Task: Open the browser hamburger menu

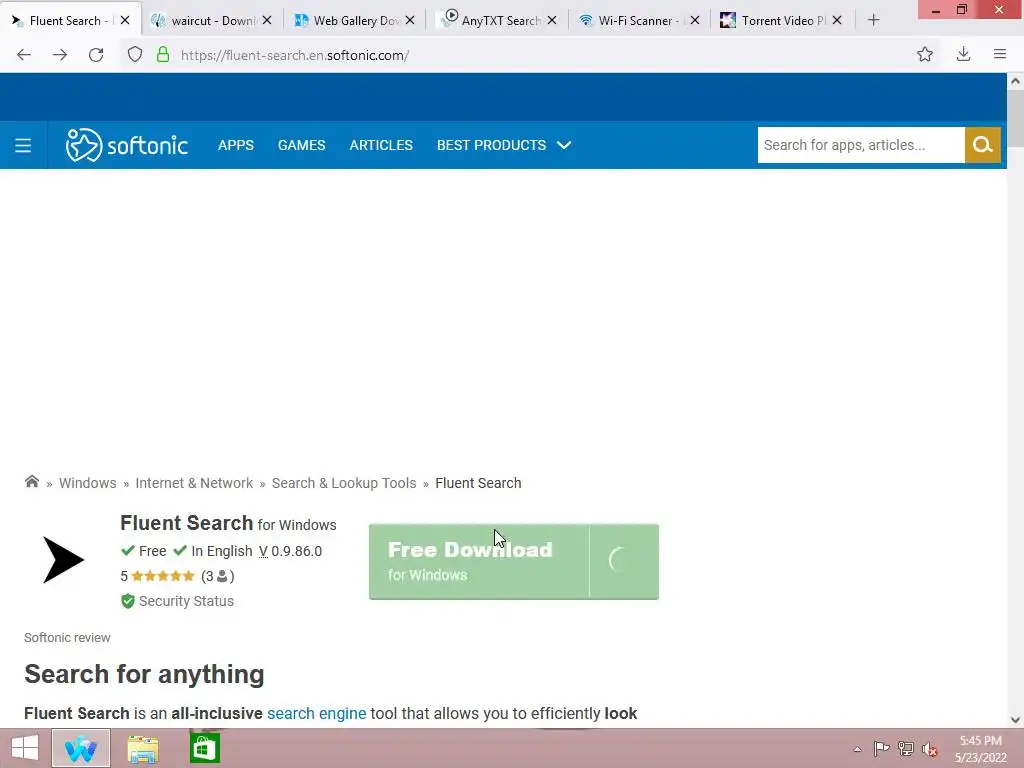Action: [x=1000, y=54]
